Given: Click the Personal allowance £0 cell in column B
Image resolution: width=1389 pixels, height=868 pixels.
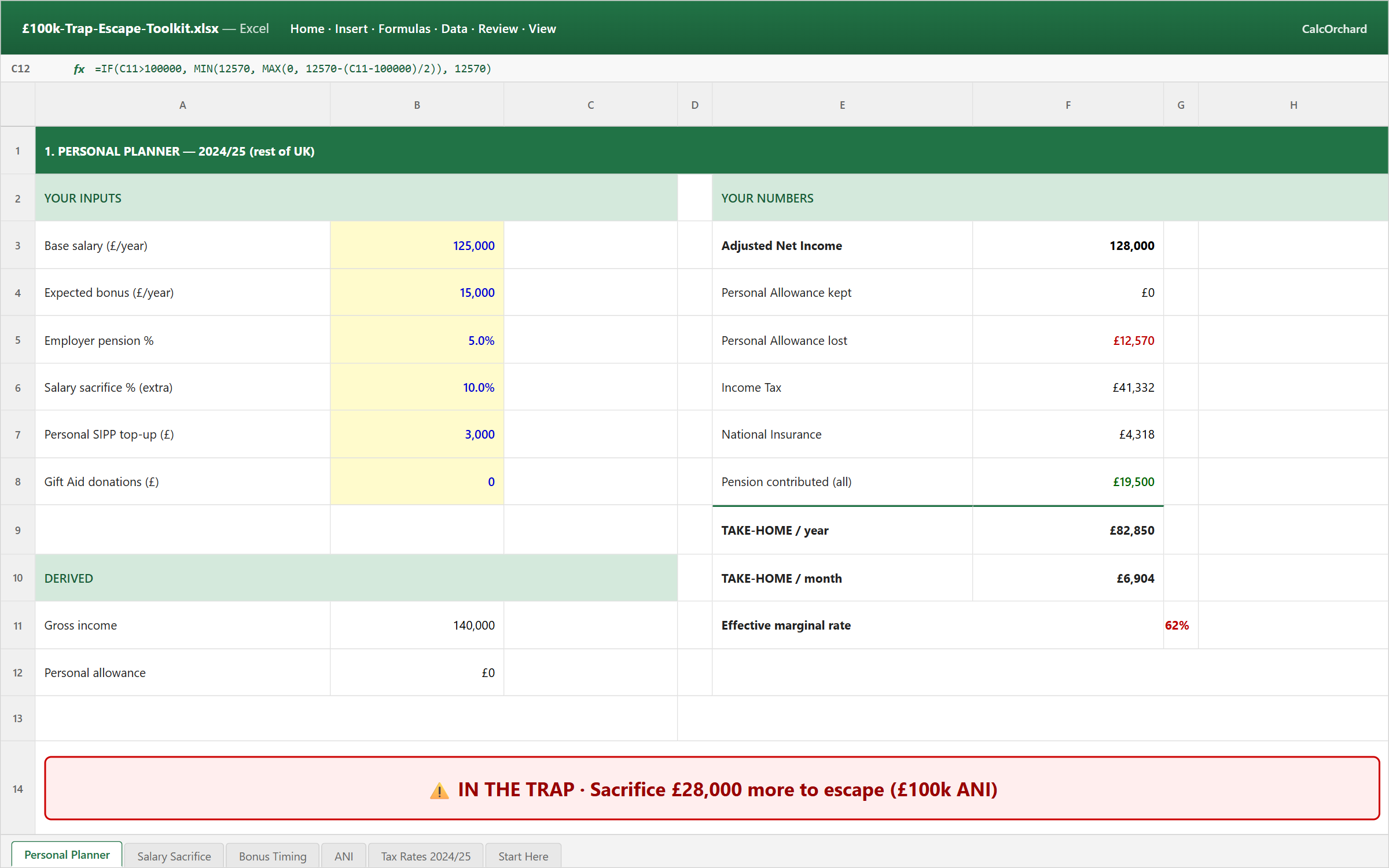Looking at the screenshot, I should (417, 672).
